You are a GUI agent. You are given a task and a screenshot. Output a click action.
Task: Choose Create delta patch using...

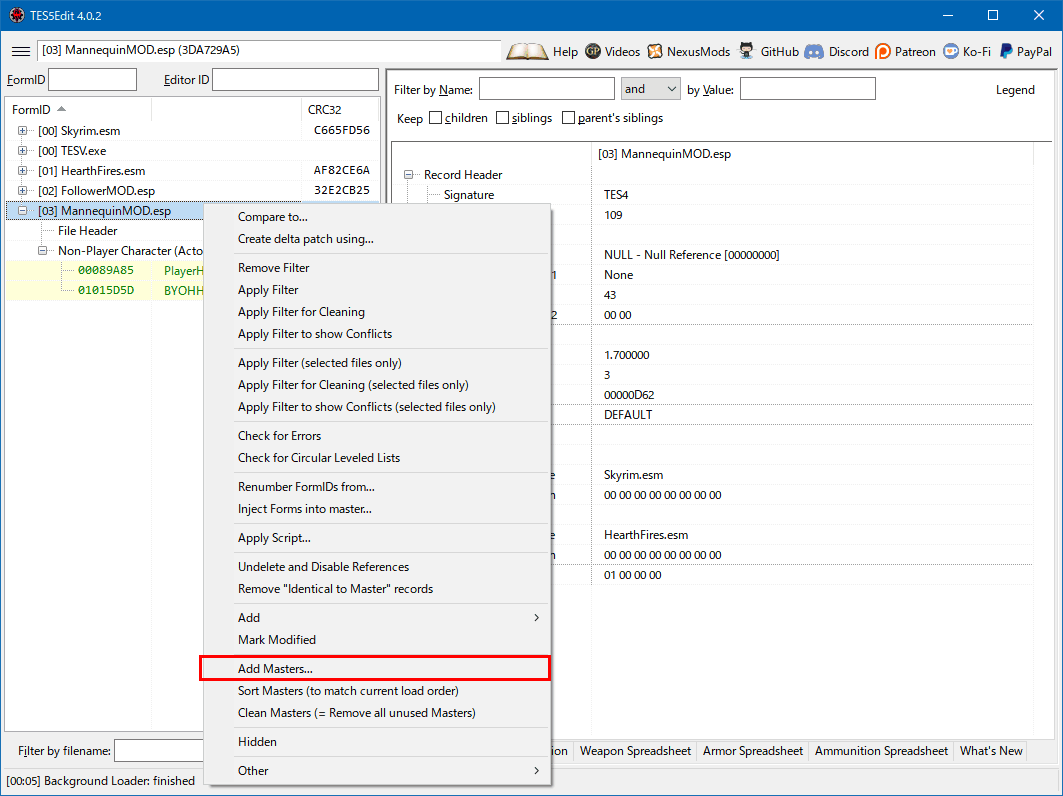(378, 239)
